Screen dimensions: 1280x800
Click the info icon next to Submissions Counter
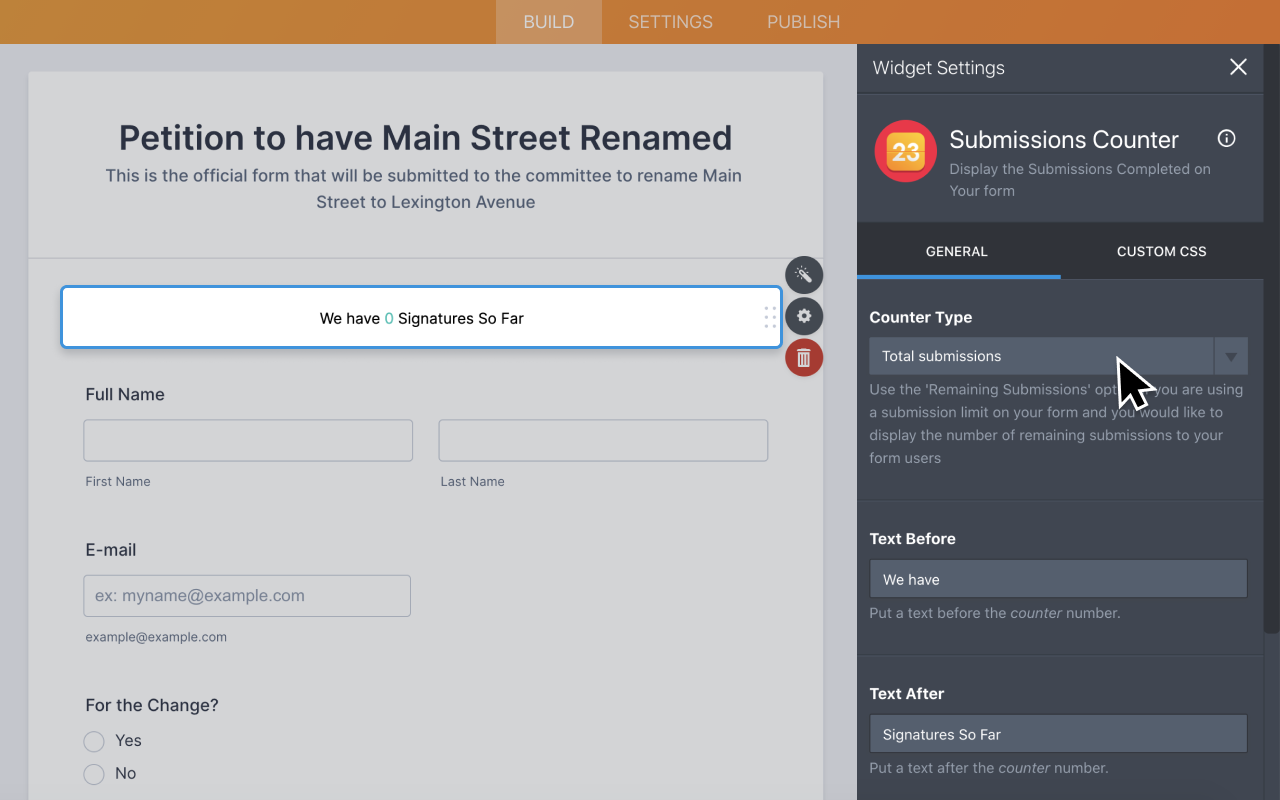[1226, 138]
